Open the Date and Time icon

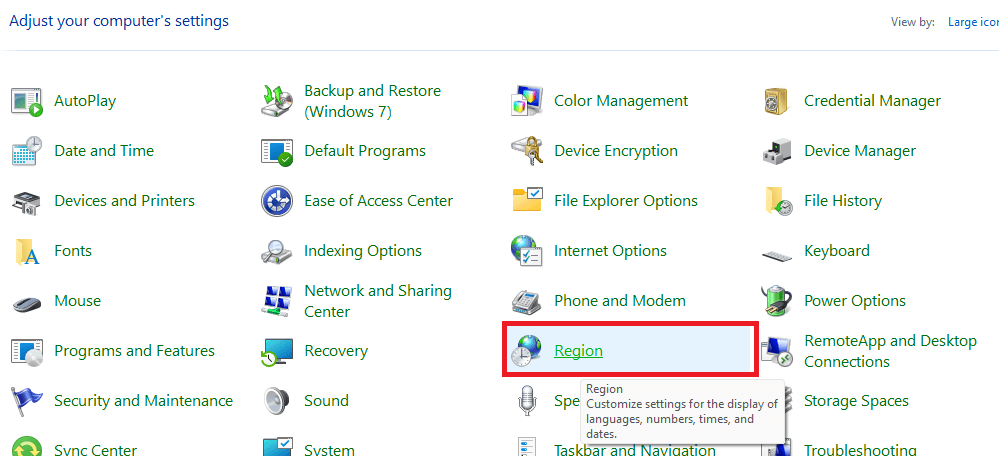pyautogui.click(x=27, y=151)
